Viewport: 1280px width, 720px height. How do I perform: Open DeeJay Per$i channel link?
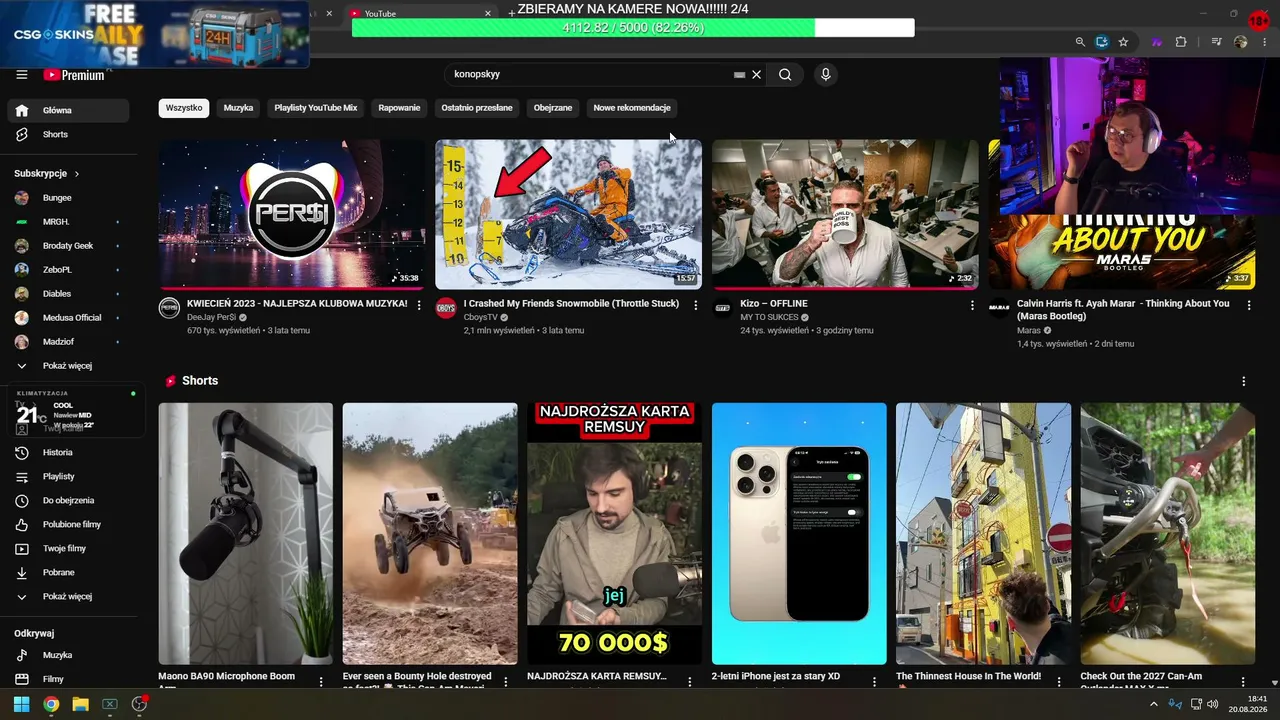click(x=212, y=317)
